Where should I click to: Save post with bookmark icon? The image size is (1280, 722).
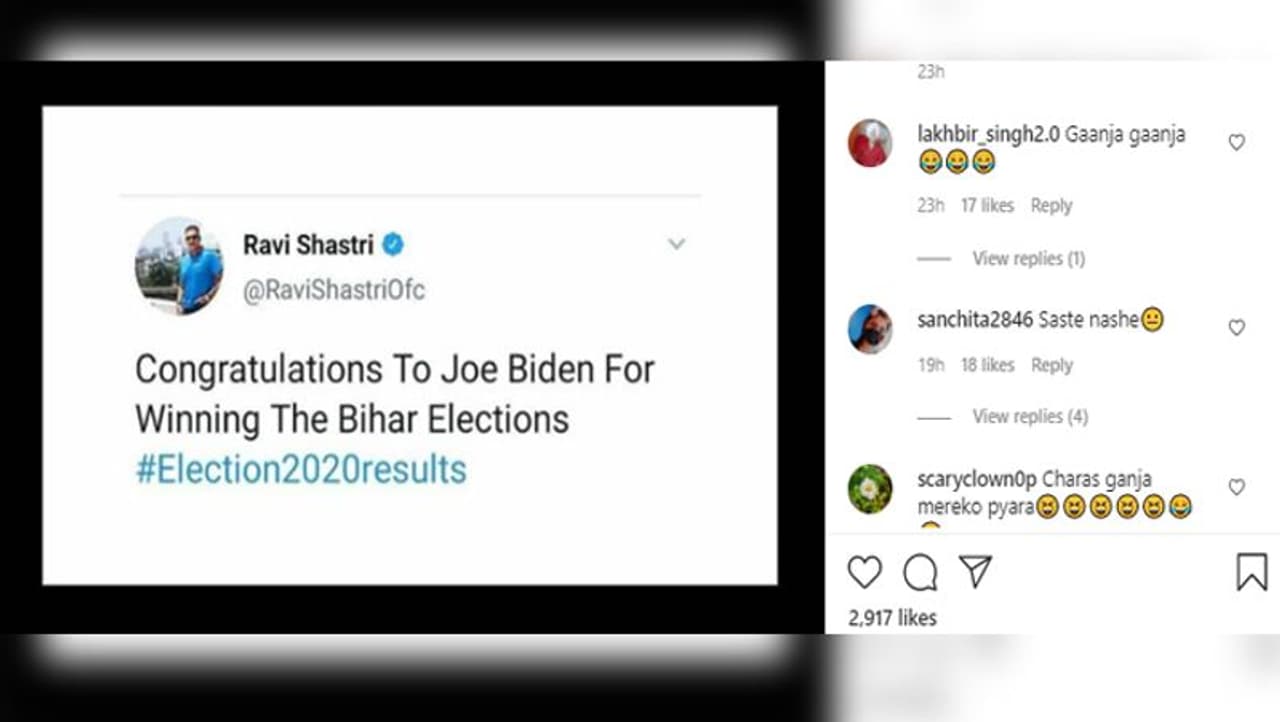coord(1251,573)
